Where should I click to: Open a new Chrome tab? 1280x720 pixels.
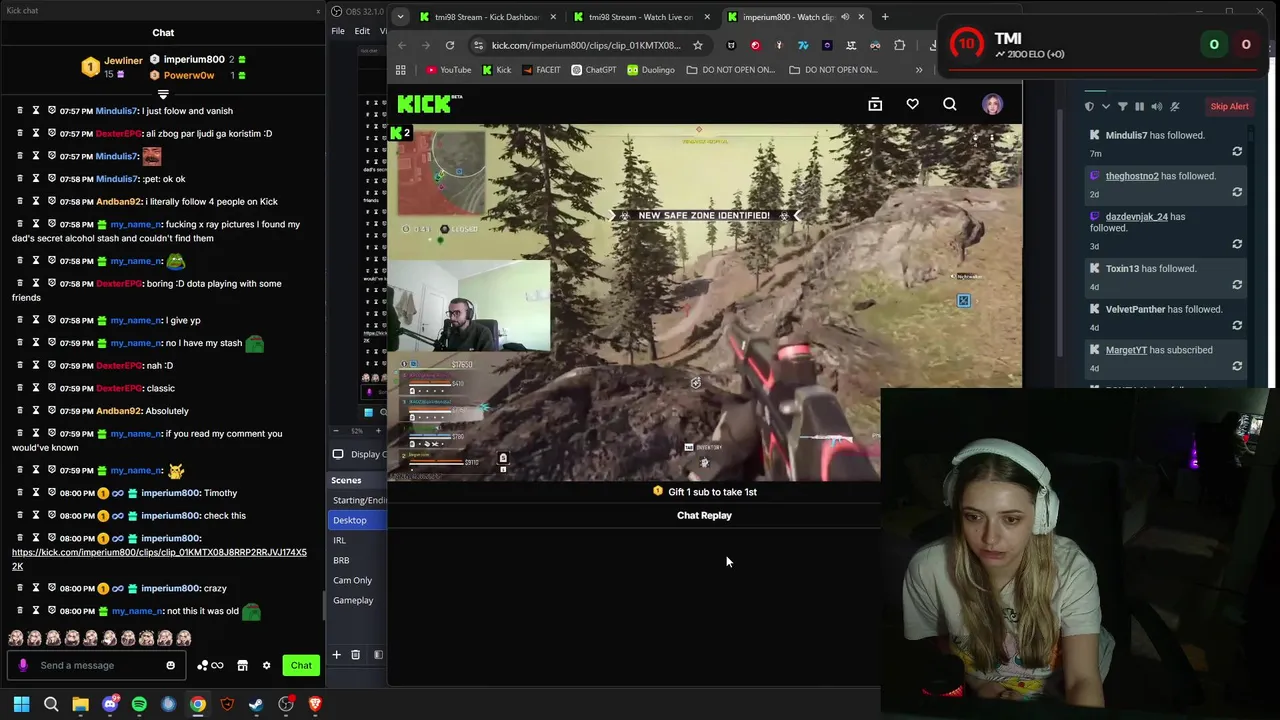point(884,17)
